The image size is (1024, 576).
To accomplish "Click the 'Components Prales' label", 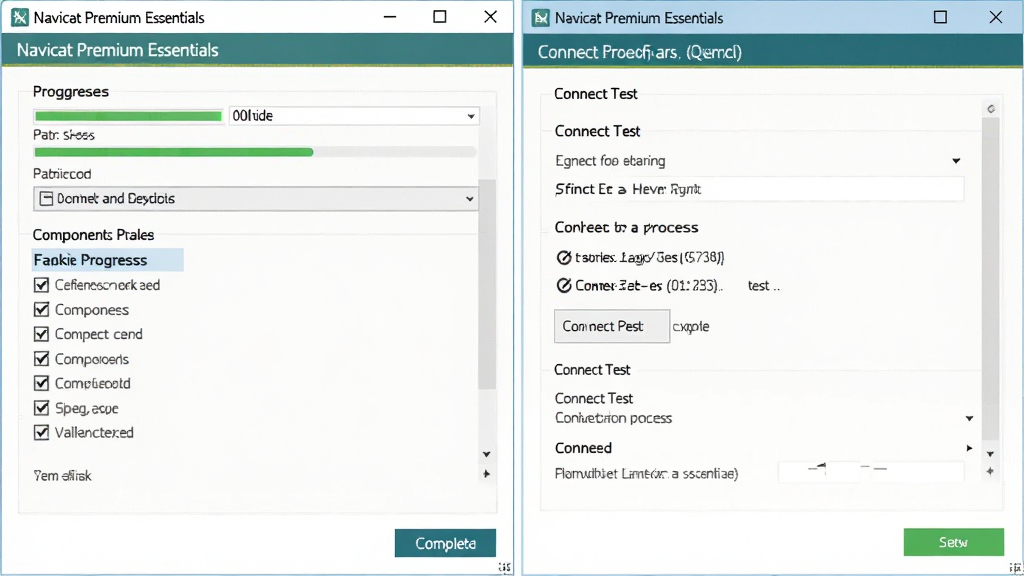I will coord(93,235).
